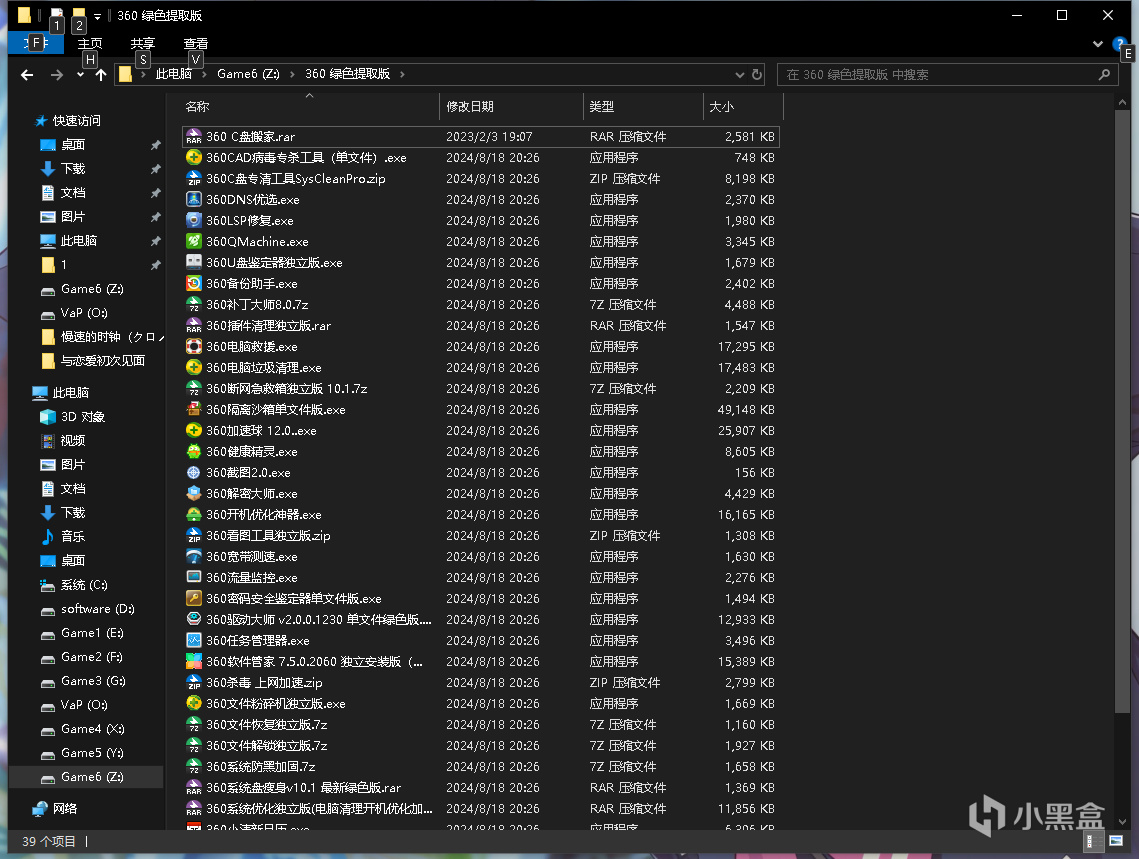This screenshot has width=1139, height=859.
Task: Click the 360QMachine.exe icon
Action: tap(193, 242)
